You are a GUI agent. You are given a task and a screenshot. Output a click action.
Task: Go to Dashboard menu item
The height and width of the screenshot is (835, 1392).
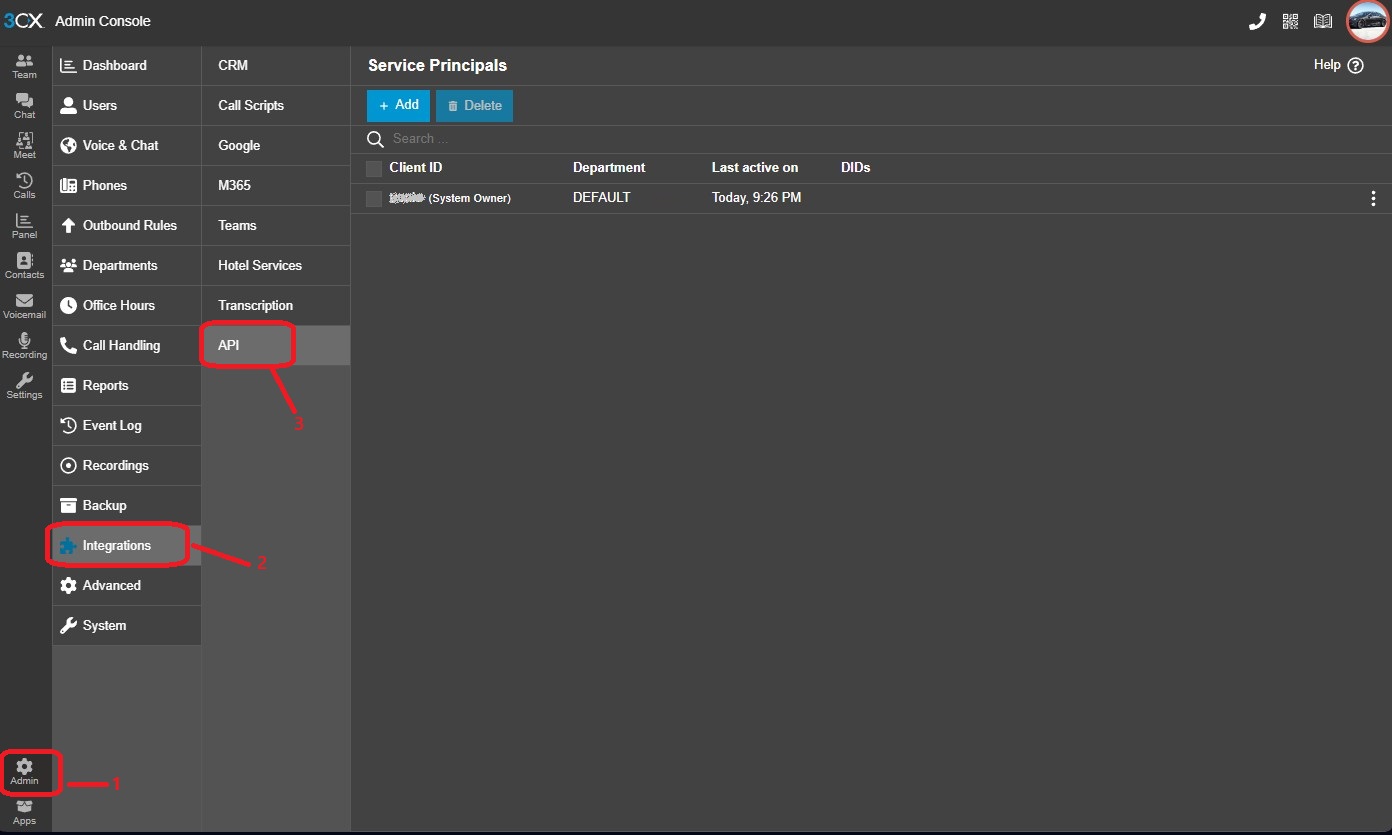[x=127, y=65]
